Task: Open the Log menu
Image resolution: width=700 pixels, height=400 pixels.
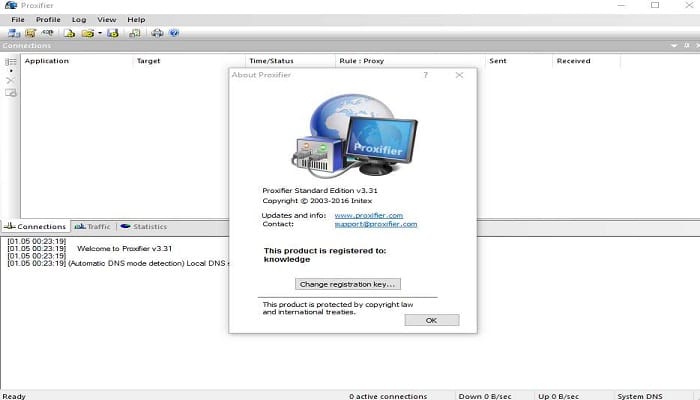Action: pyautogui.click(x=79, y=20)
